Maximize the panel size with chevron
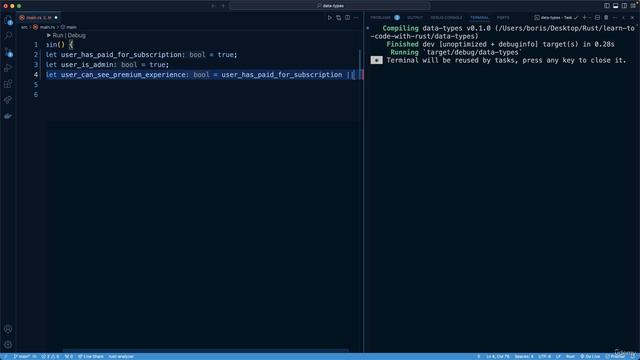The width and height of the screenshot is (640, 360). [x=624, y=18]
